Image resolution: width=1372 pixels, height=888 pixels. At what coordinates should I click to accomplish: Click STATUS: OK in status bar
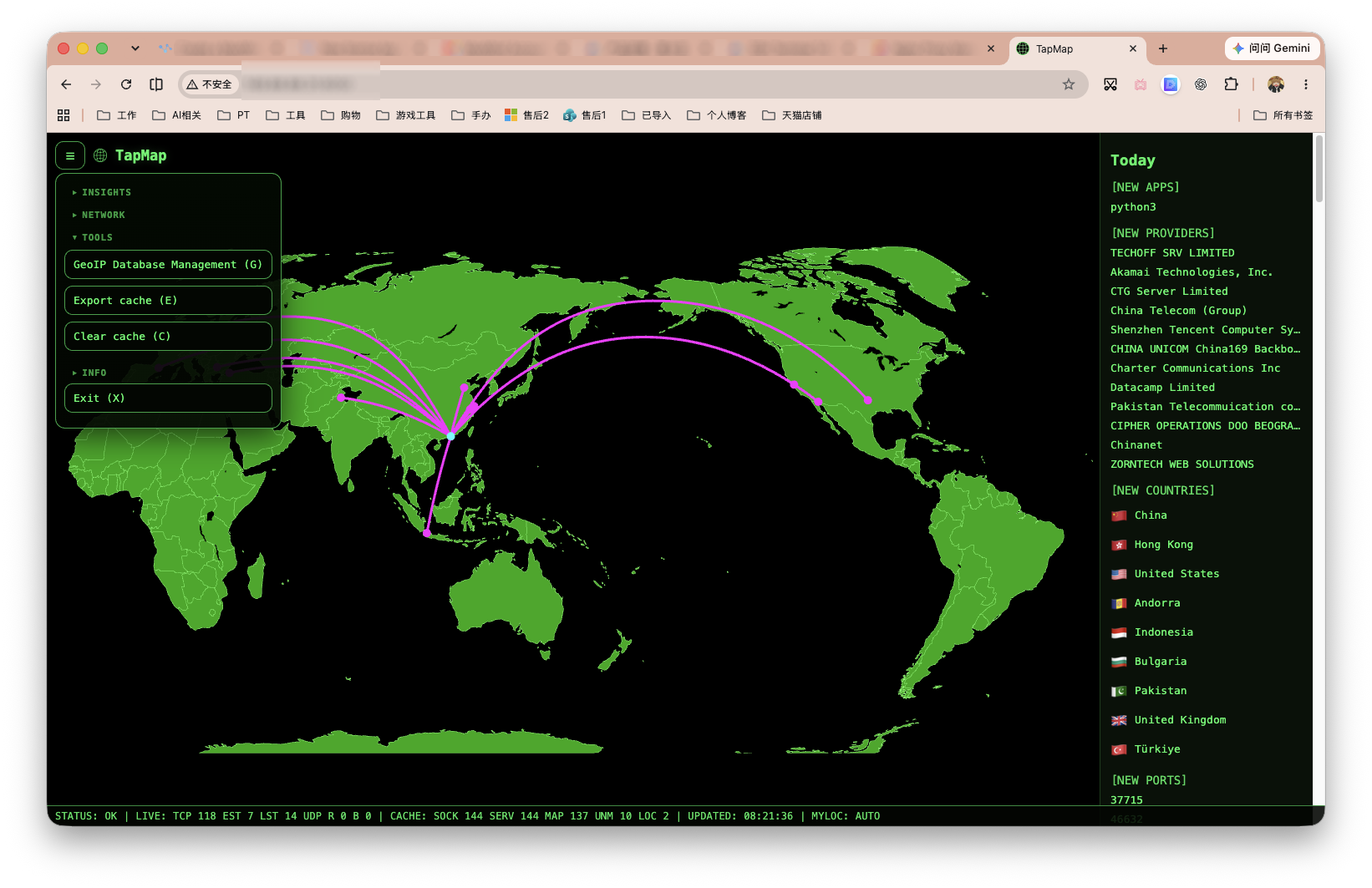[86, 816]
